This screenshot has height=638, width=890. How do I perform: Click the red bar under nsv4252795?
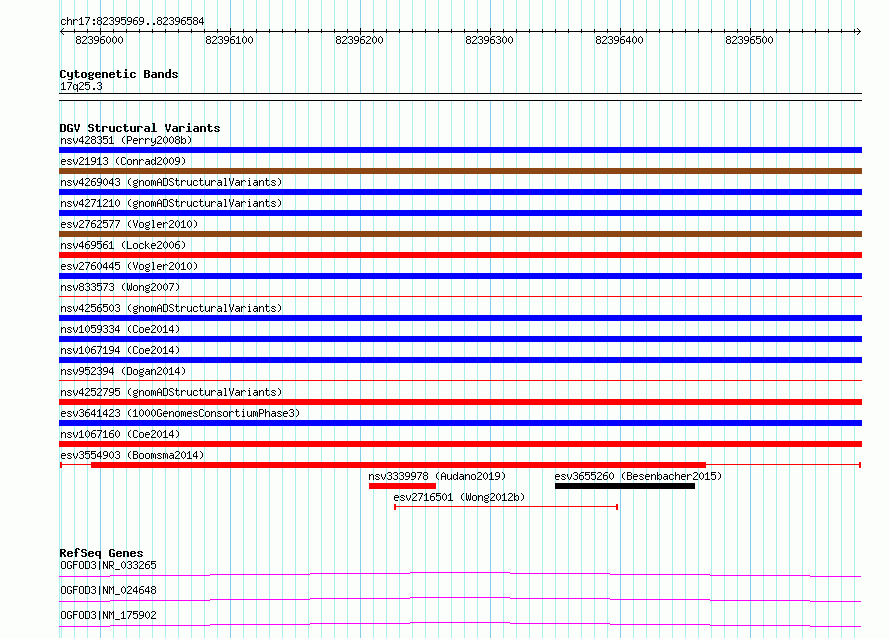pyautogui.click(x=460, y=402)
